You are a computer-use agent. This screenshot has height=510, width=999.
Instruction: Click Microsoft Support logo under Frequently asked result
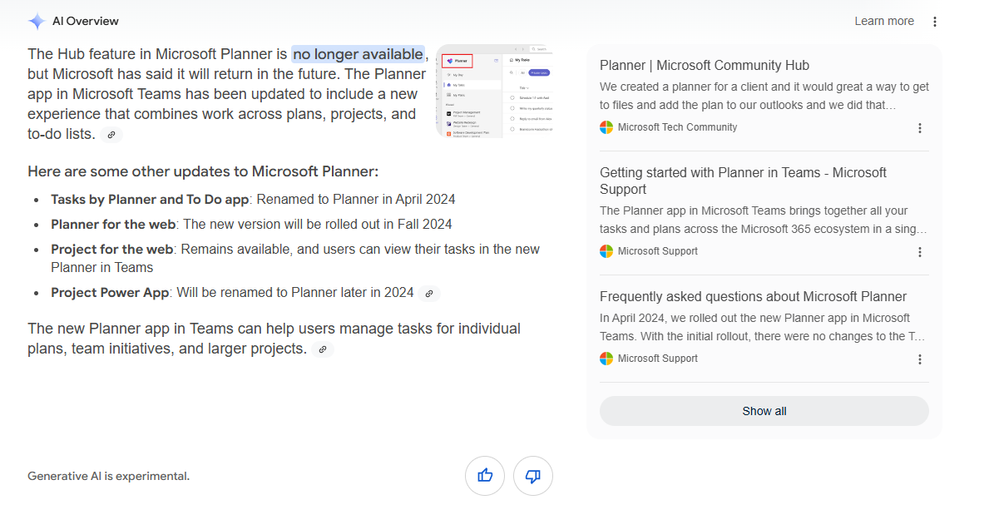607,358
